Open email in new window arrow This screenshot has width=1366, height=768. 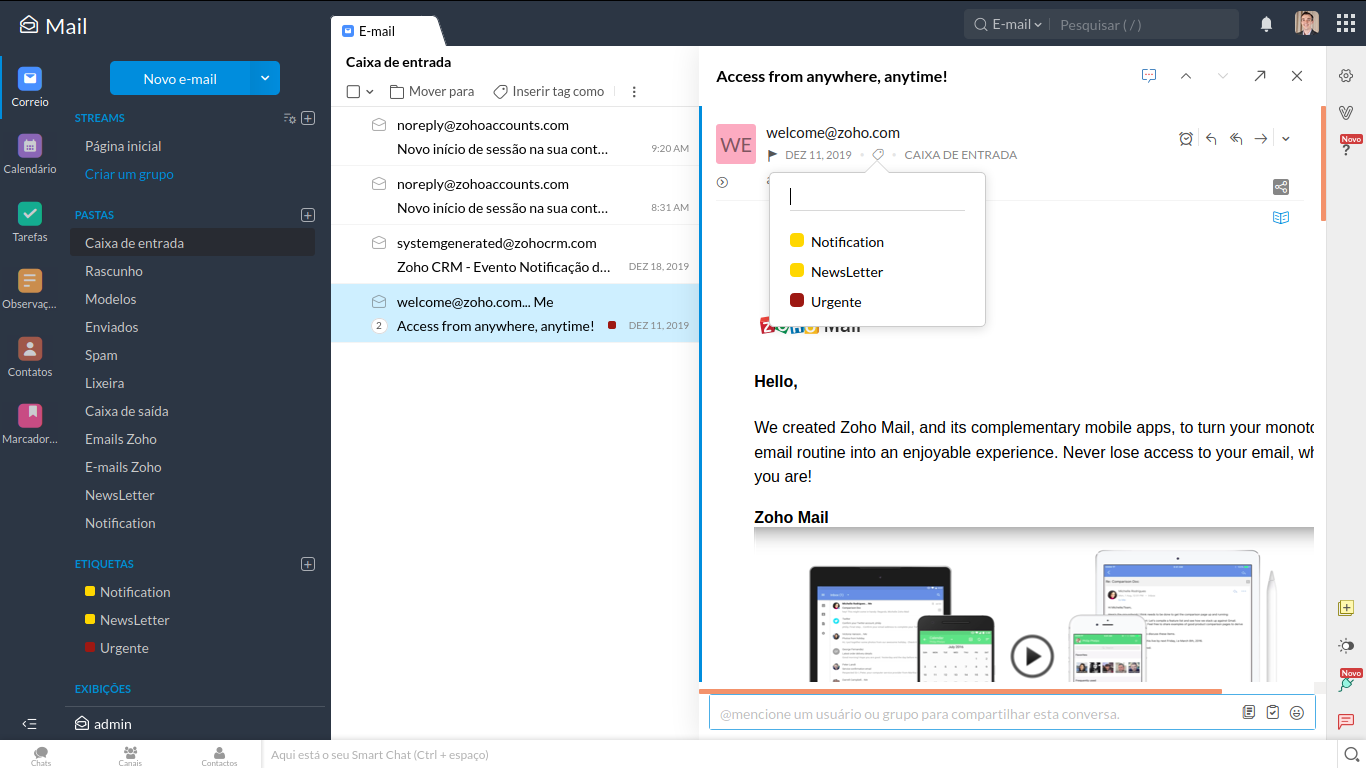point(1260,76)
